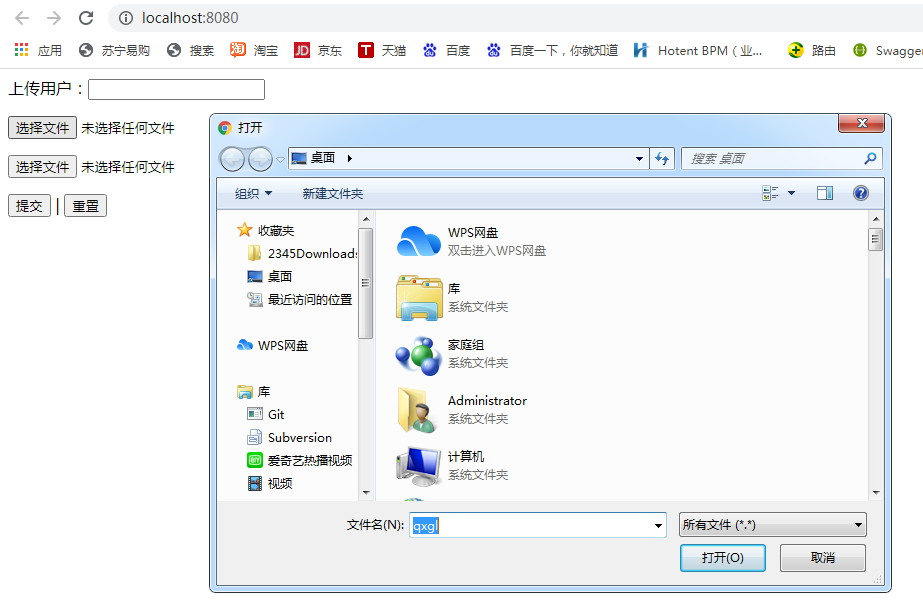This screenshot has height=610, width=923.
Task: Create a folder with 新建文件夹
Action: (333, 193)
